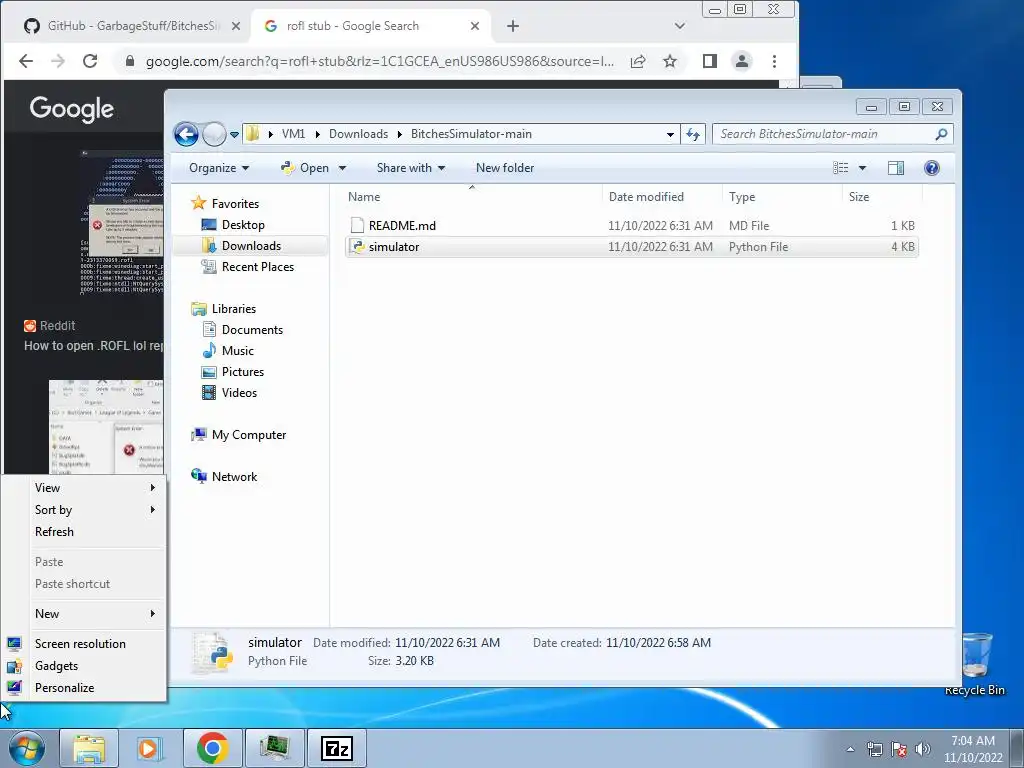
Task: Click the search magnifier in Explorer
Action: click(x=941, y=134)
